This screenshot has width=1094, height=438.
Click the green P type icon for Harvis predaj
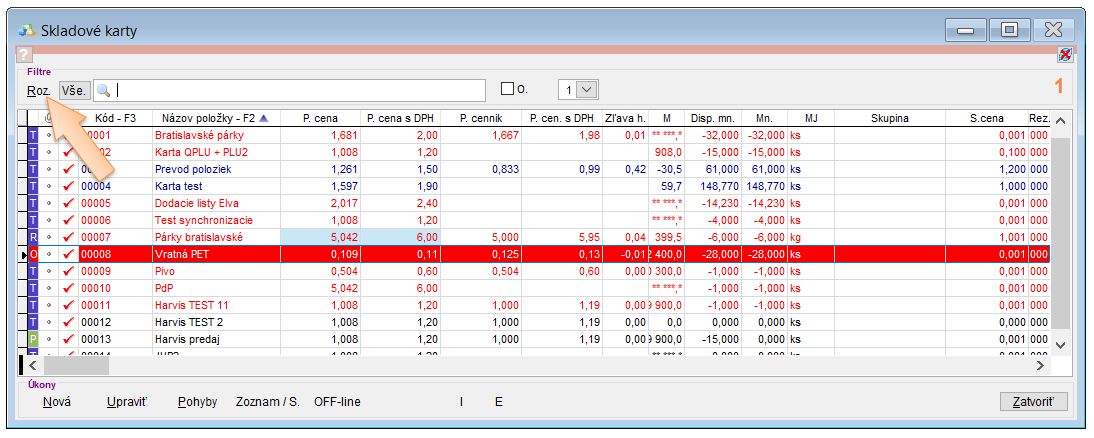33,339
